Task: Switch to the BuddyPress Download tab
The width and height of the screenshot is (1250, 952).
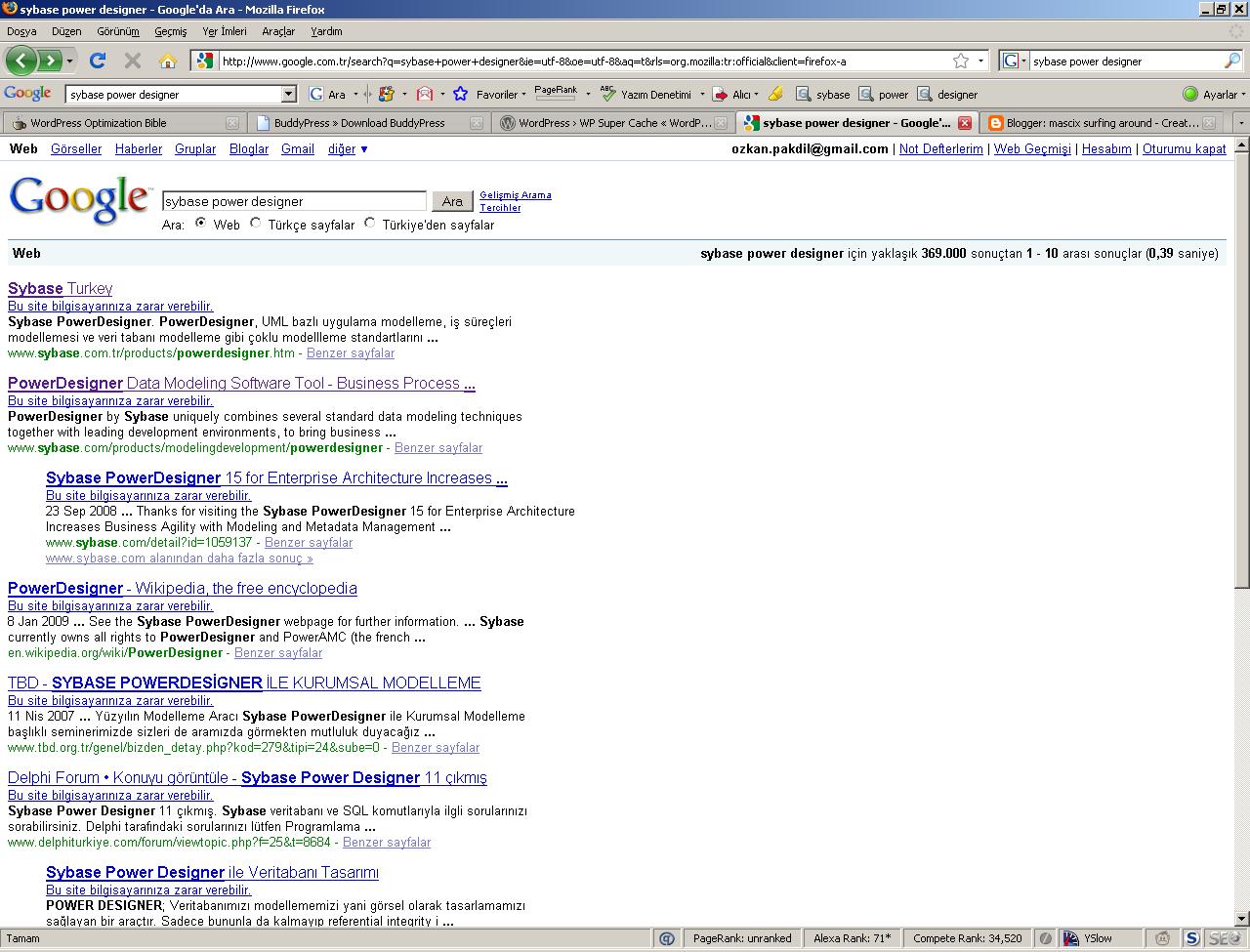Action: click(367, 123)
